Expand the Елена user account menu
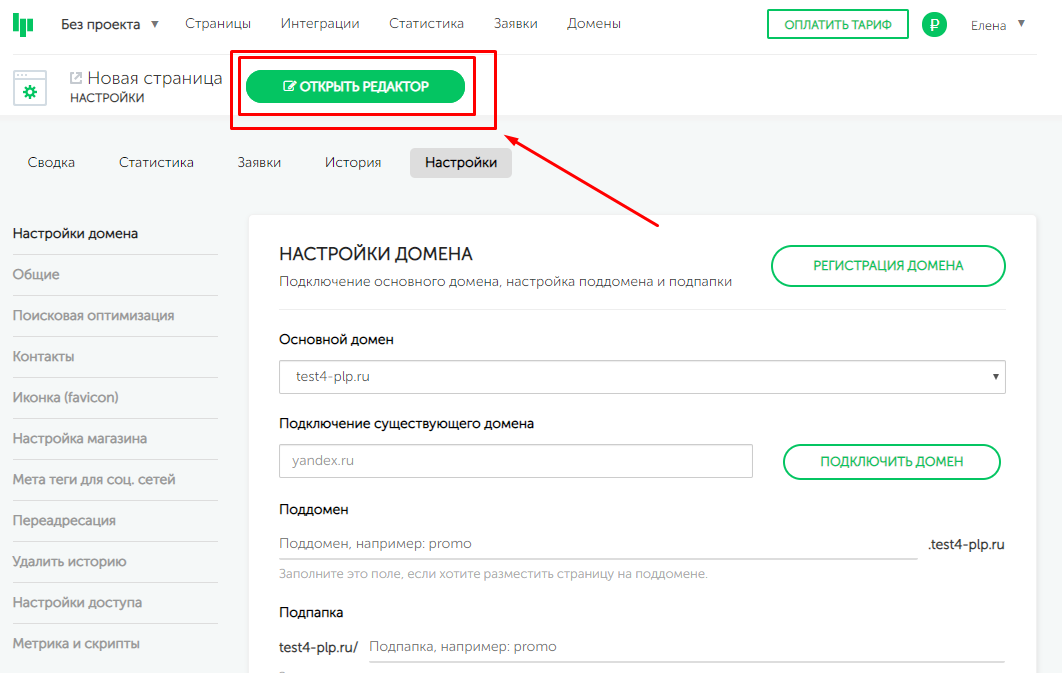Screen dimensions: 1062x673 click(x=998, y=25)
